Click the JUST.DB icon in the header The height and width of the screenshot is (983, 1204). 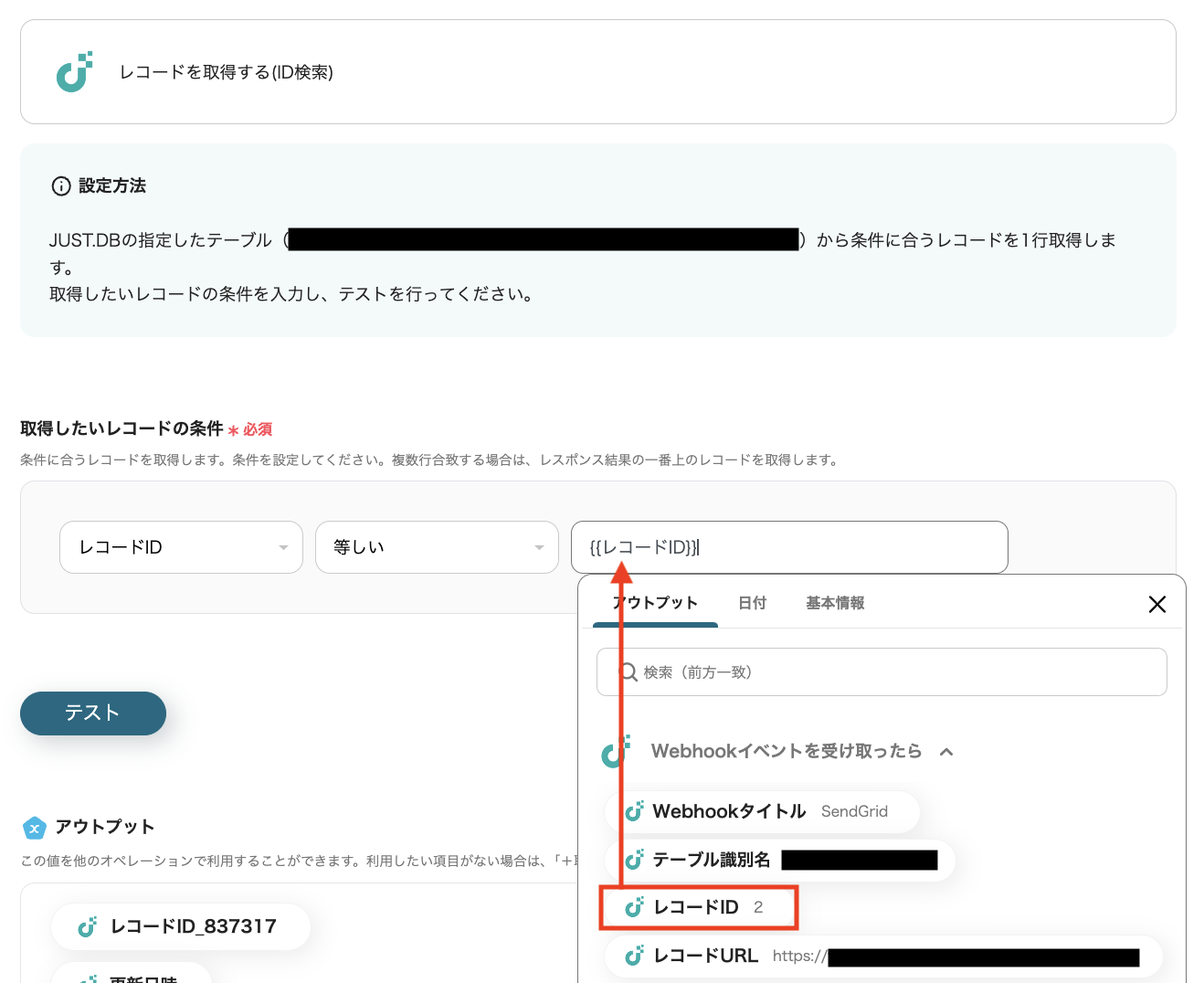pos(75,71)
